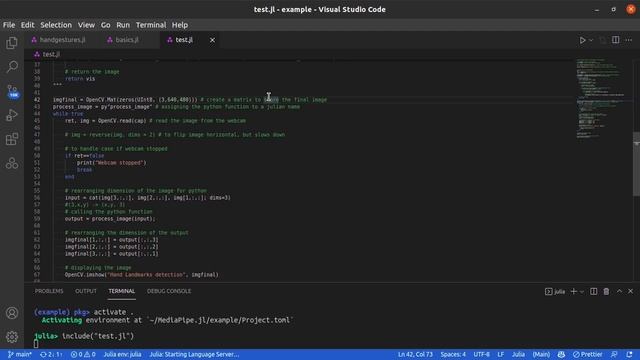Open errors and warnings count
Viewport: 640px width, 360px height.
83,354
